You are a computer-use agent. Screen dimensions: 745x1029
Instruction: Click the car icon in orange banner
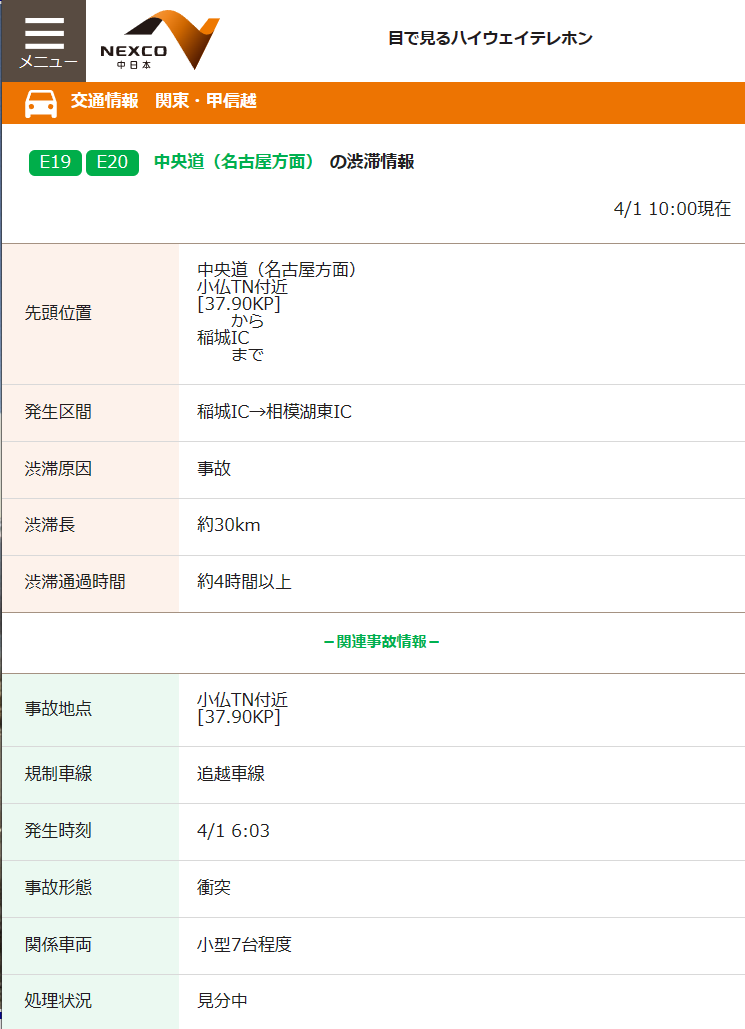41,104
